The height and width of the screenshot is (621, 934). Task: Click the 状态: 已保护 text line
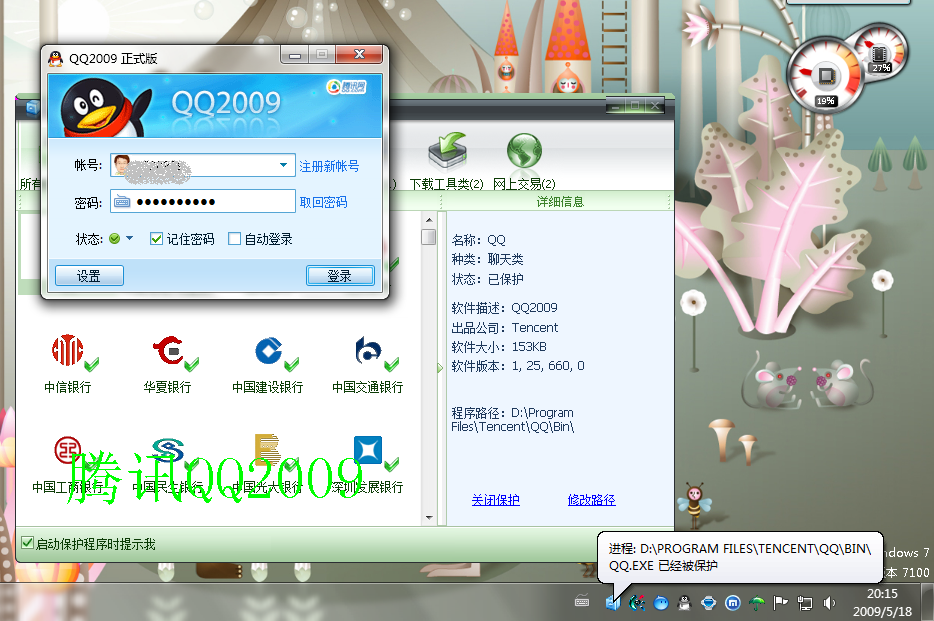tap(487, 279)
